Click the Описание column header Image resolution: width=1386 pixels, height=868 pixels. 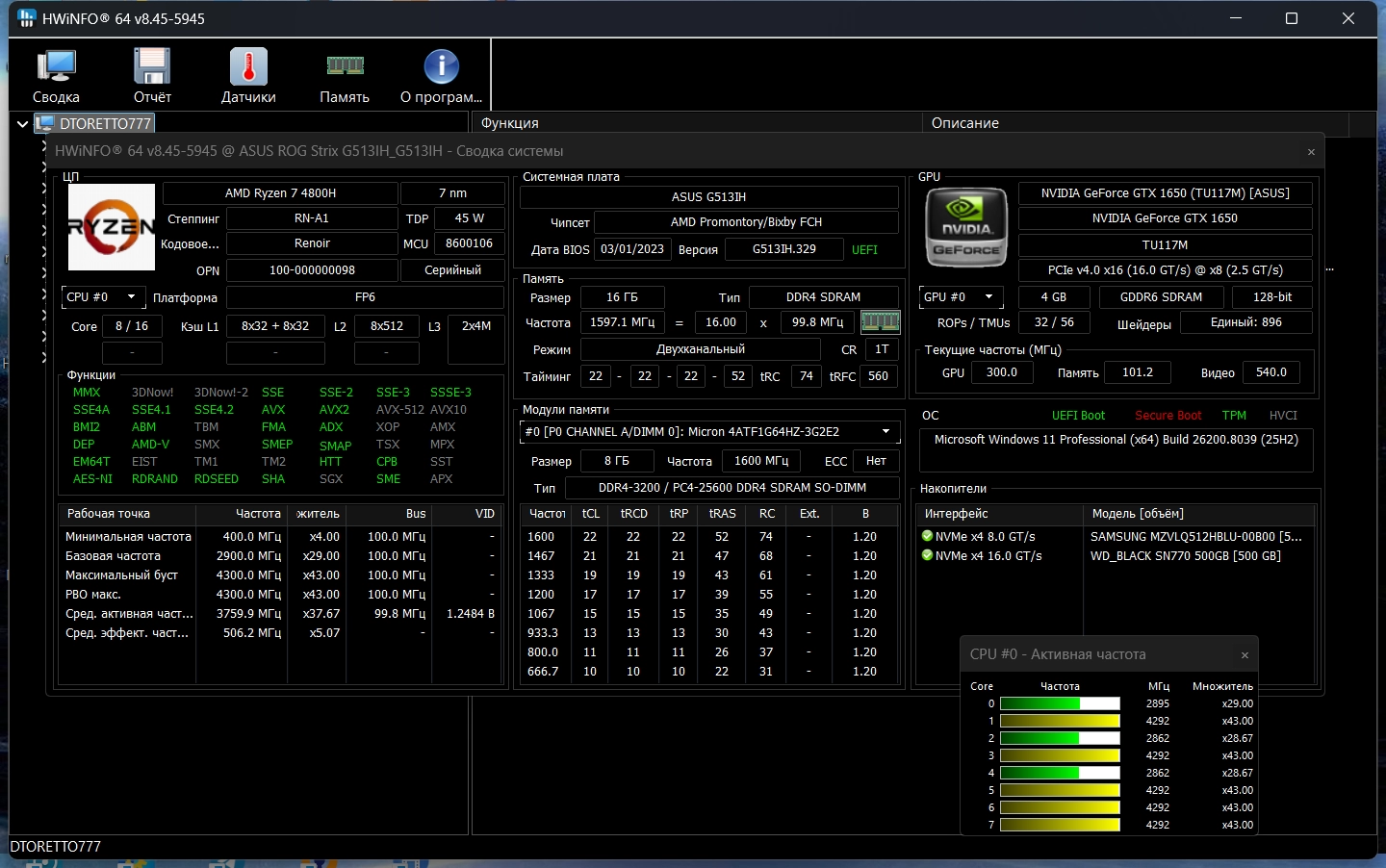coord(964,123)
